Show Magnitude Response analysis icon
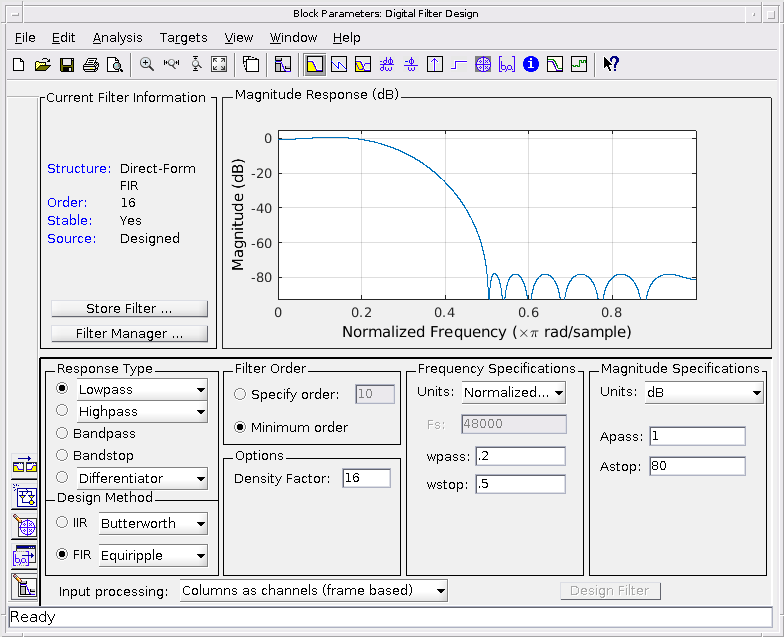 tap(314, 64)
